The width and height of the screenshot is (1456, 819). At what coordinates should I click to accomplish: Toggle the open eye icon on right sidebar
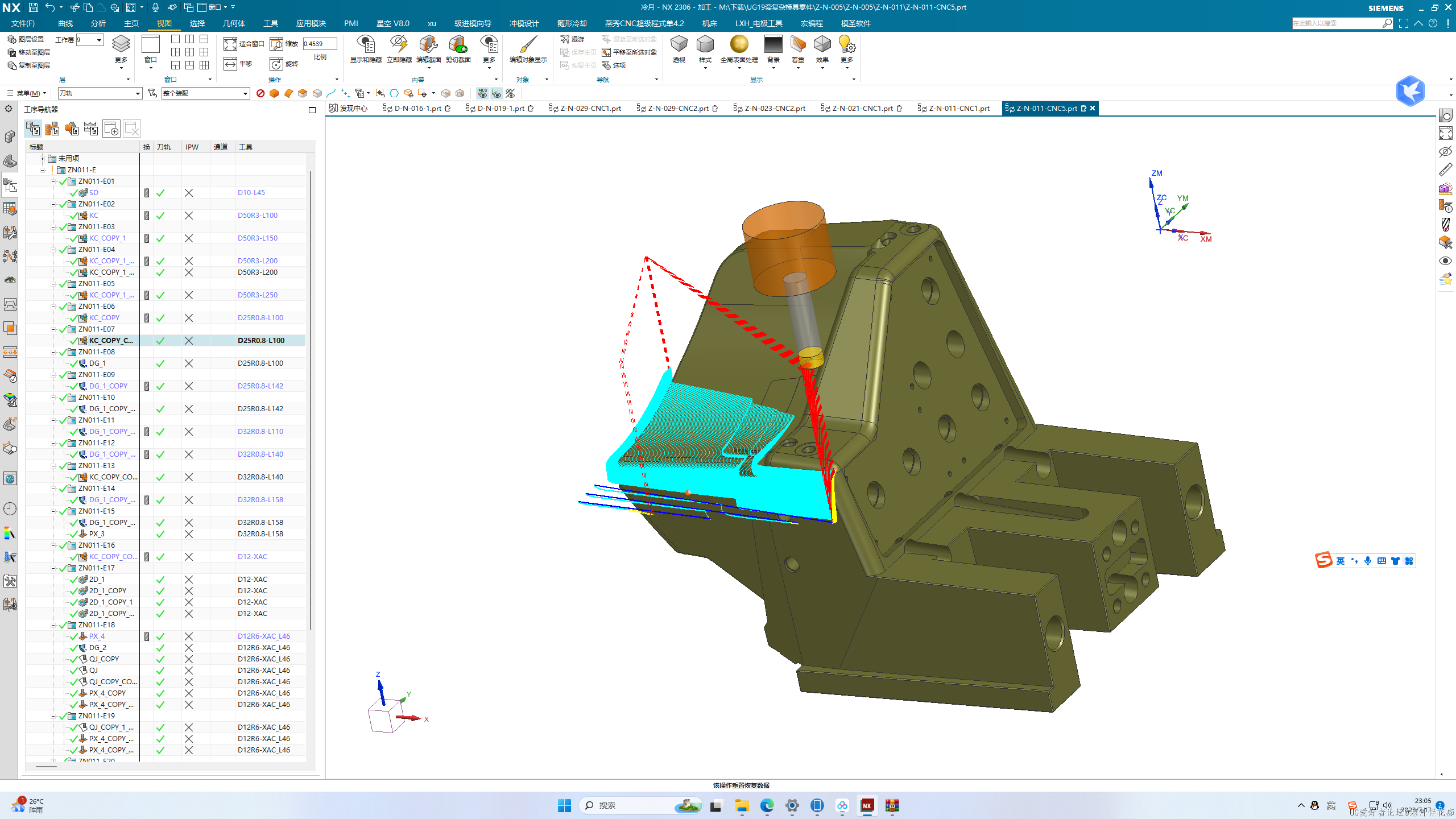pyautogui.click(x=1445, y=260)
